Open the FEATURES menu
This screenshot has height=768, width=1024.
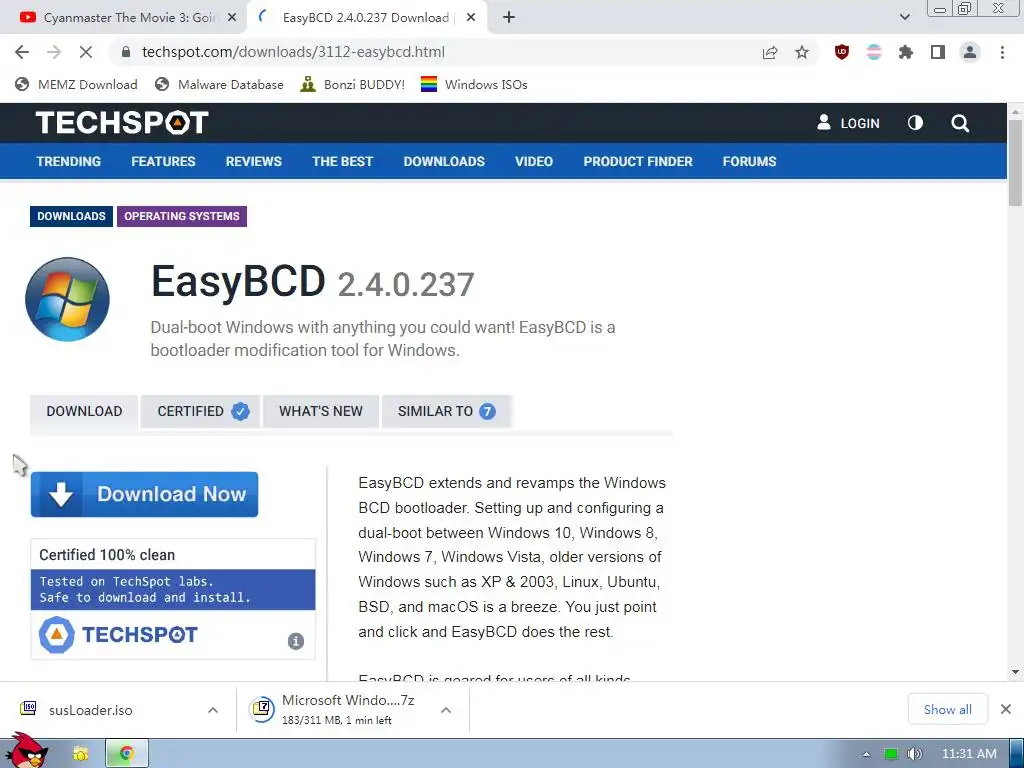pyautogui.click(x=163, y=161)
